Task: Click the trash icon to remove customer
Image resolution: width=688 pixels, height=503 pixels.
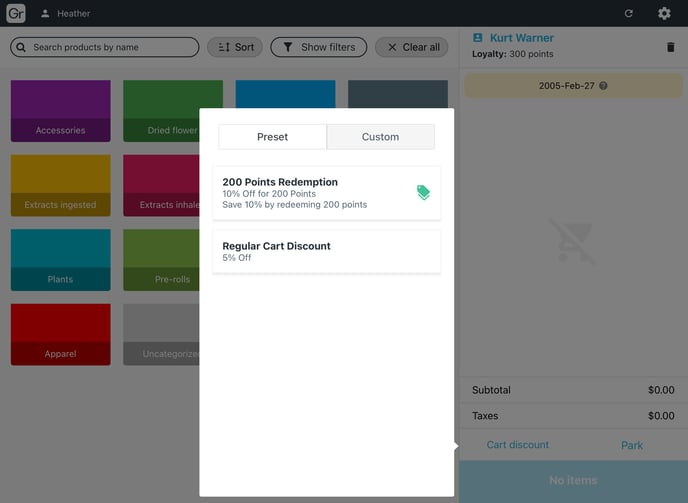Action: pos(670,46)
